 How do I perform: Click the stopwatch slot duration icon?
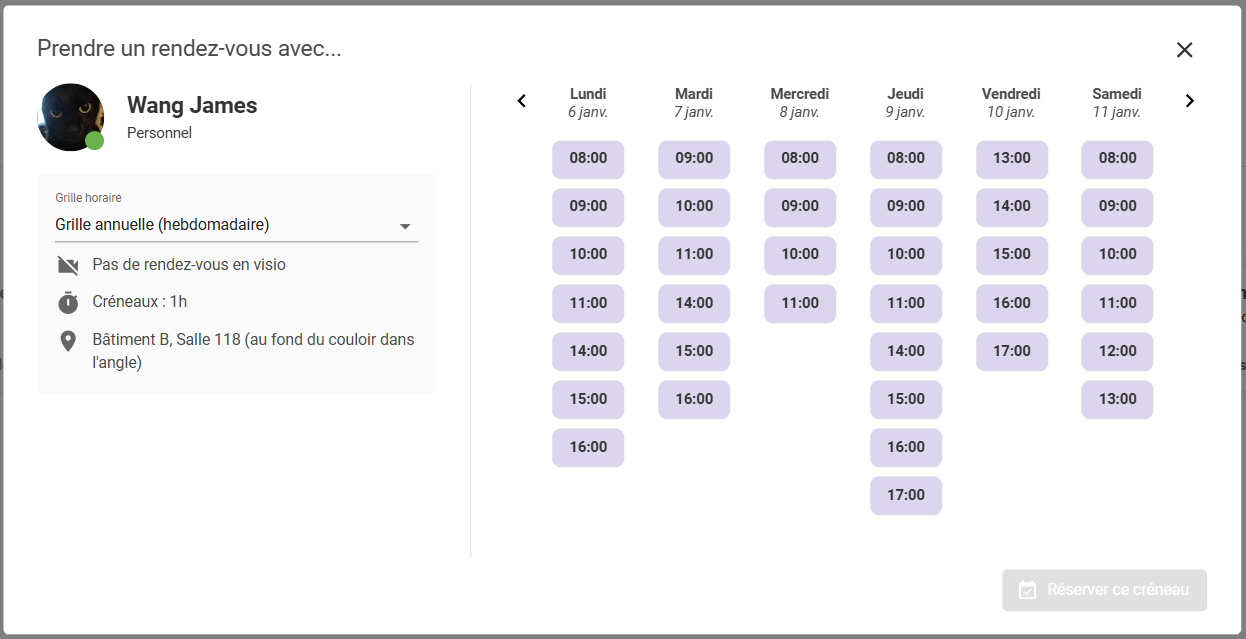pos(68,302)
